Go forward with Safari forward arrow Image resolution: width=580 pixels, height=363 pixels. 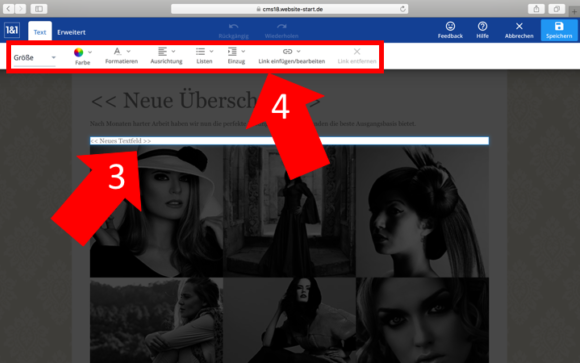pyautogui.click(x=20, y=9)
